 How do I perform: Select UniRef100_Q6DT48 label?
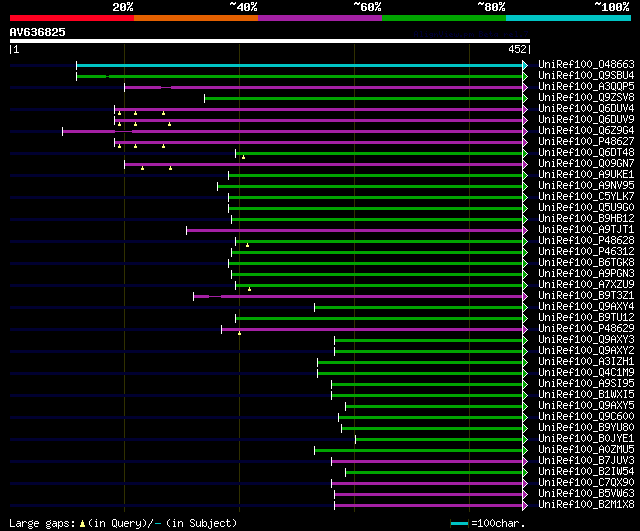point(586,153)
